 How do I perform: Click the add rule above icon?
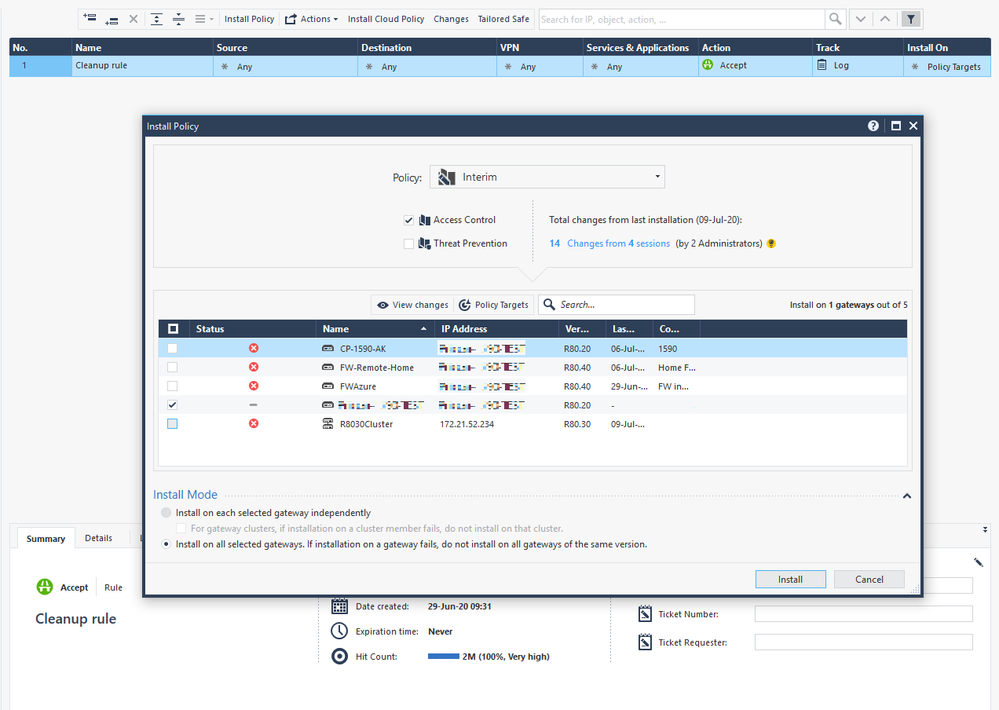tap(91, 19)
